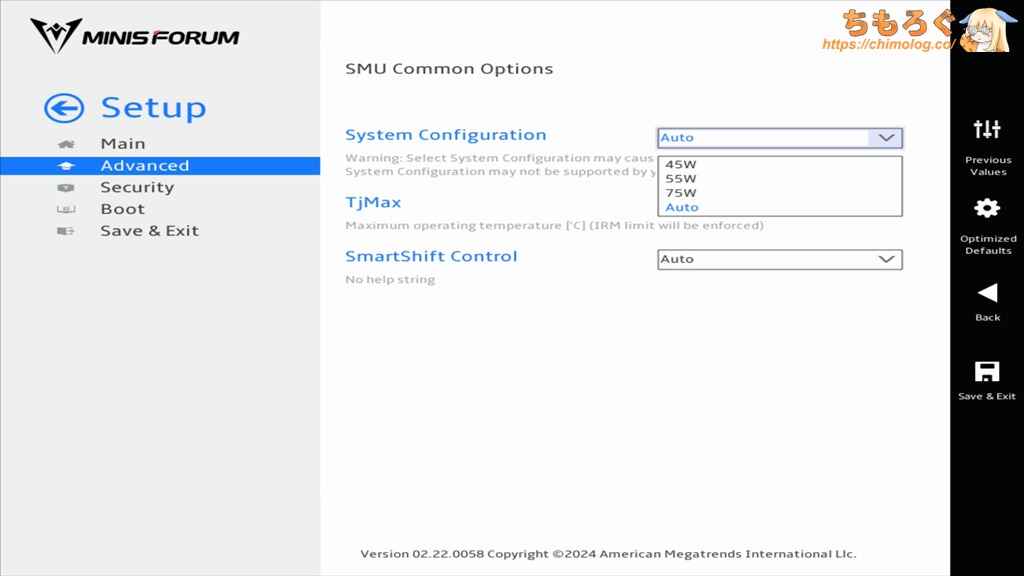Choose 55W from System Configuration list
The height and width of the screenshot is (576, 1024).
click(681, 179)
